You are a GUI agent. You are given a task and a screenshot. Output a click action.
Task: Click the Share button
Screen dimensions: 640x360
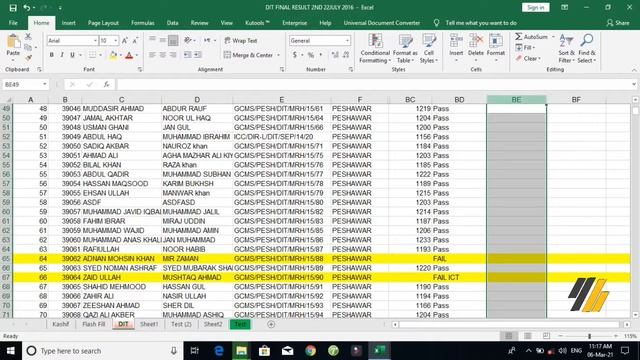[x=618, y=23]
